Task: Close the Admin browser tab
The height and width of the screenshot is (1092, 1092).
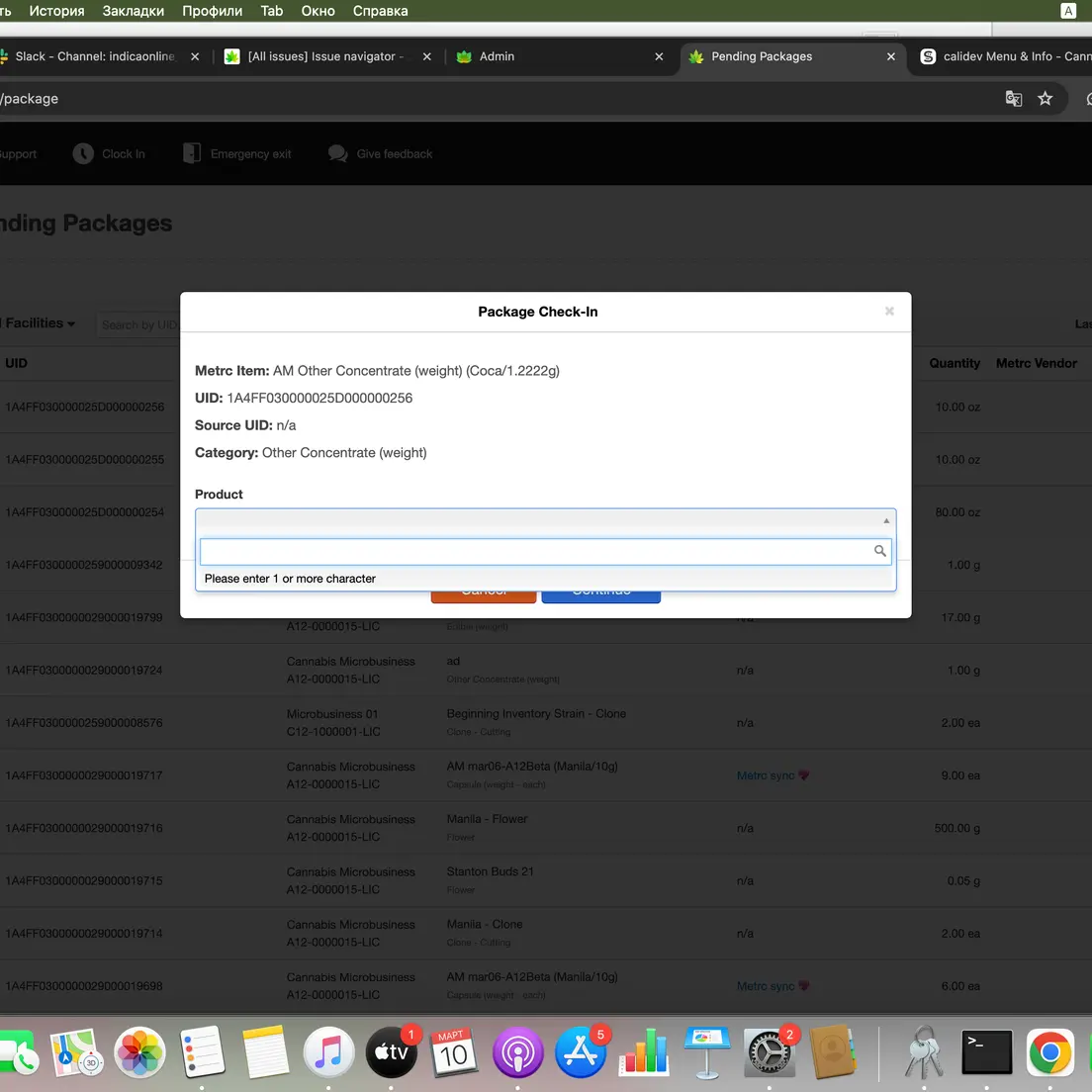Action: (659, 56)
